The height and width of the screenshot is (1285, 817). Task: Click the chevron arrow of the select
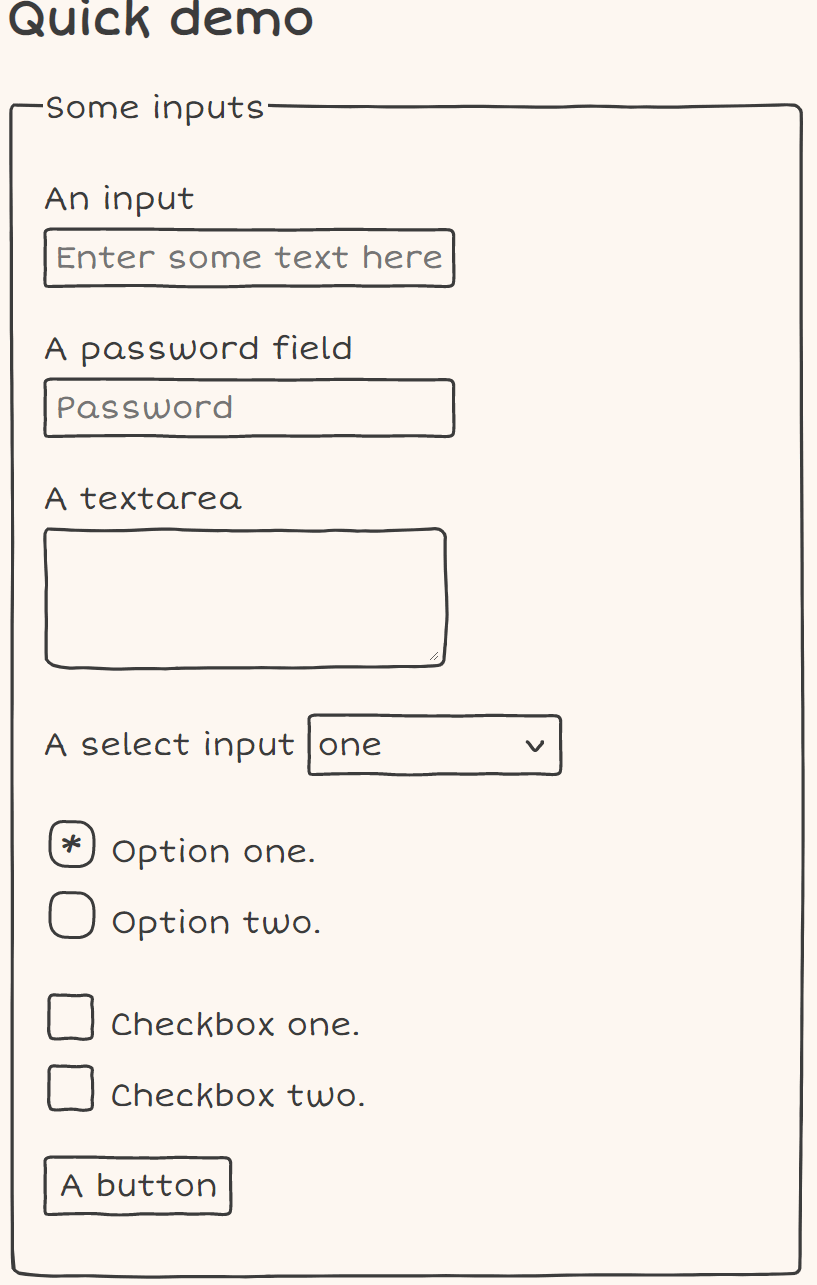[x=535, y=745]
